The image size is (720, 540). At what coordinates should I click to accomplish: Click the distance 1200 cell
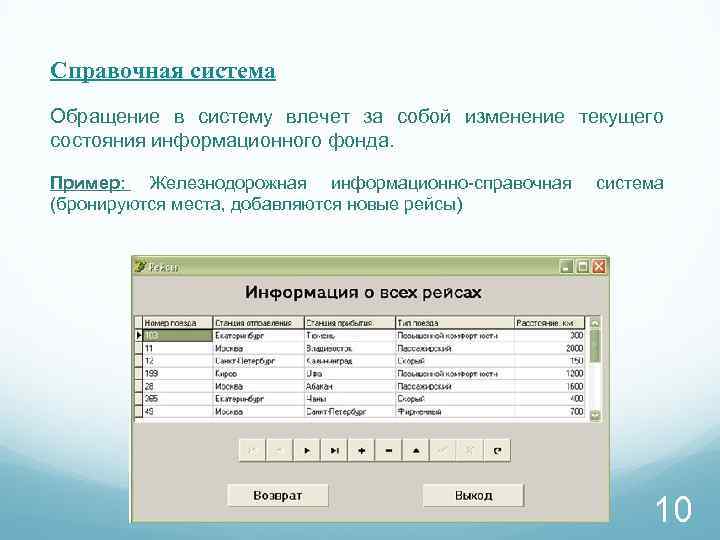coord(549,374)
